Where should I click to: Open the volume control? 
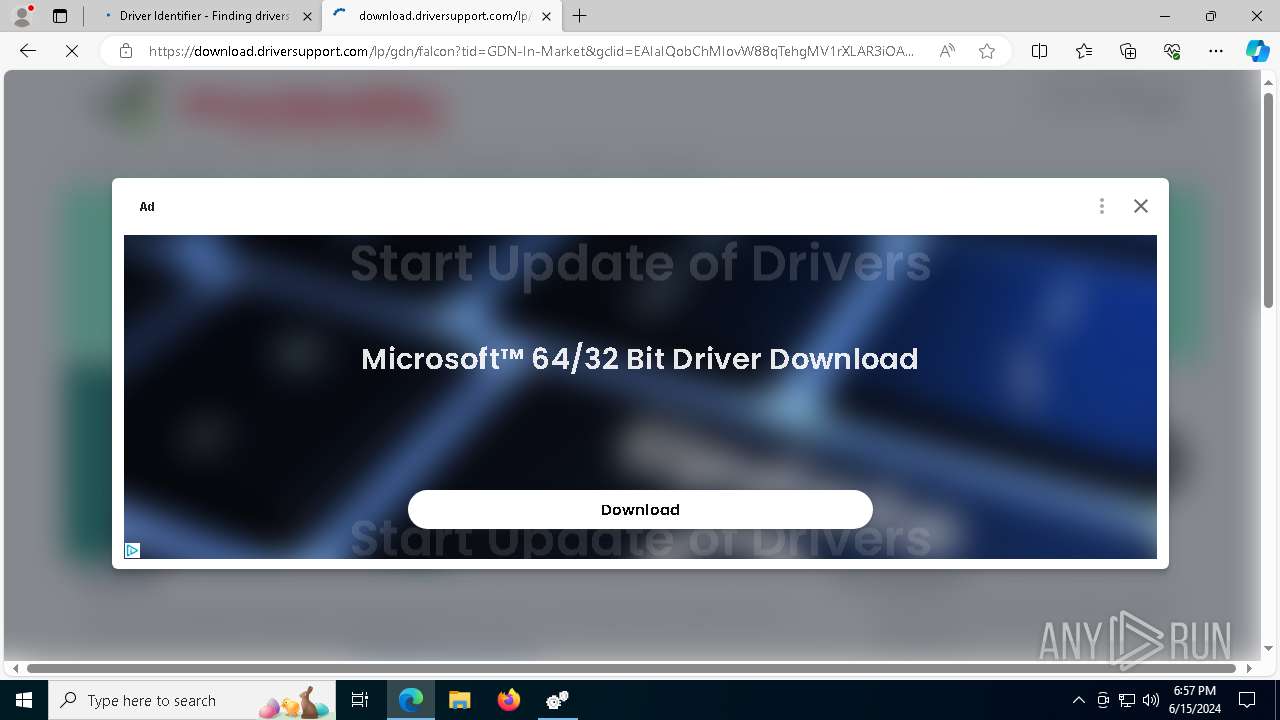[1151, 700]
